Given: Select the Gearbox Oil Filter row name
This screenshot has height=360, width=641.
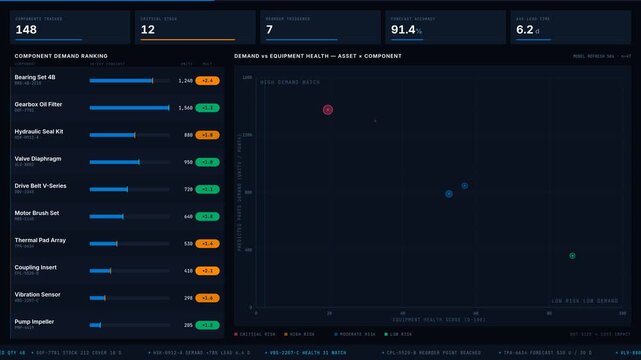Looking at the screenshot, I should pyautogui.click(x=38, y=104).
